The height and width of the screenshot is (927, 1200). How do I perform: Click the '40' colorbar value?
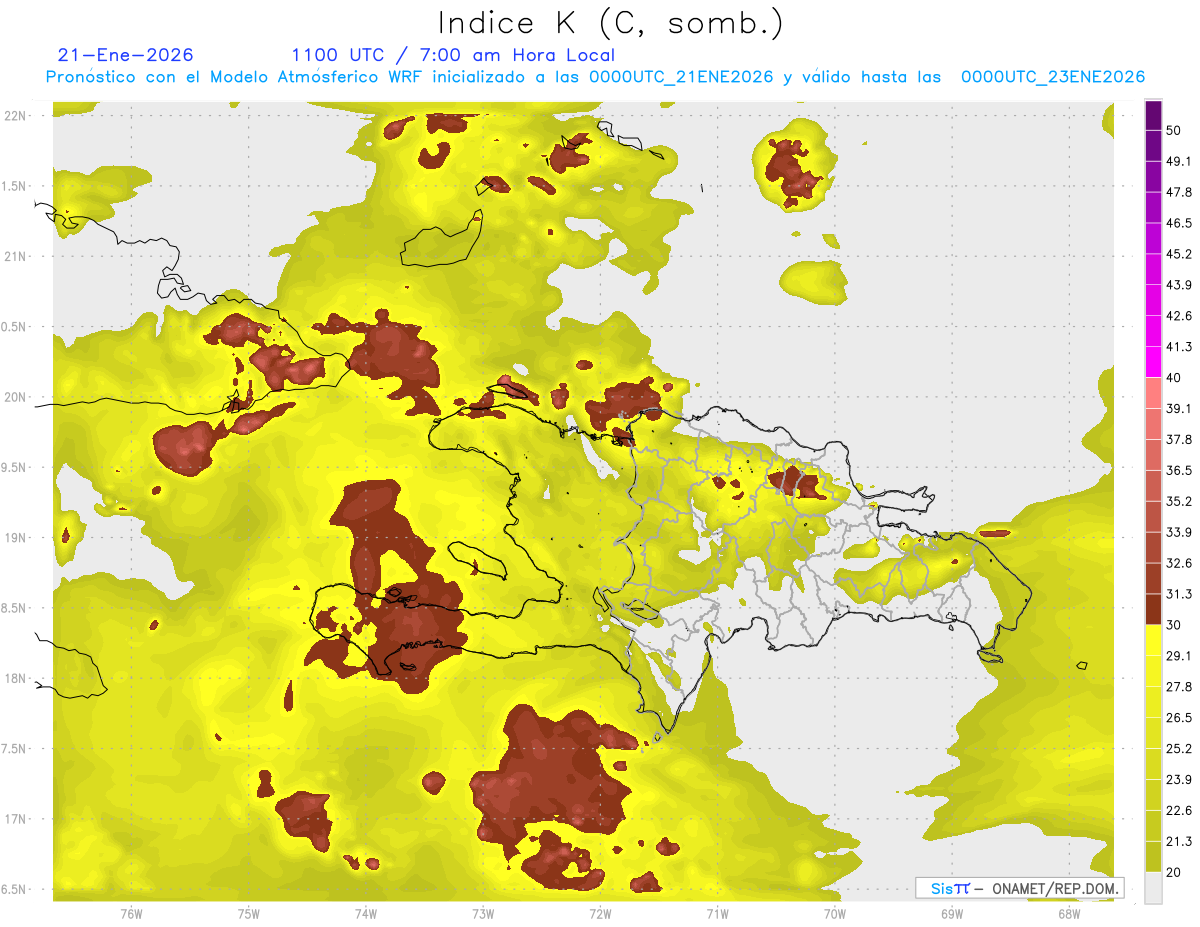(x=1174, y=377)
